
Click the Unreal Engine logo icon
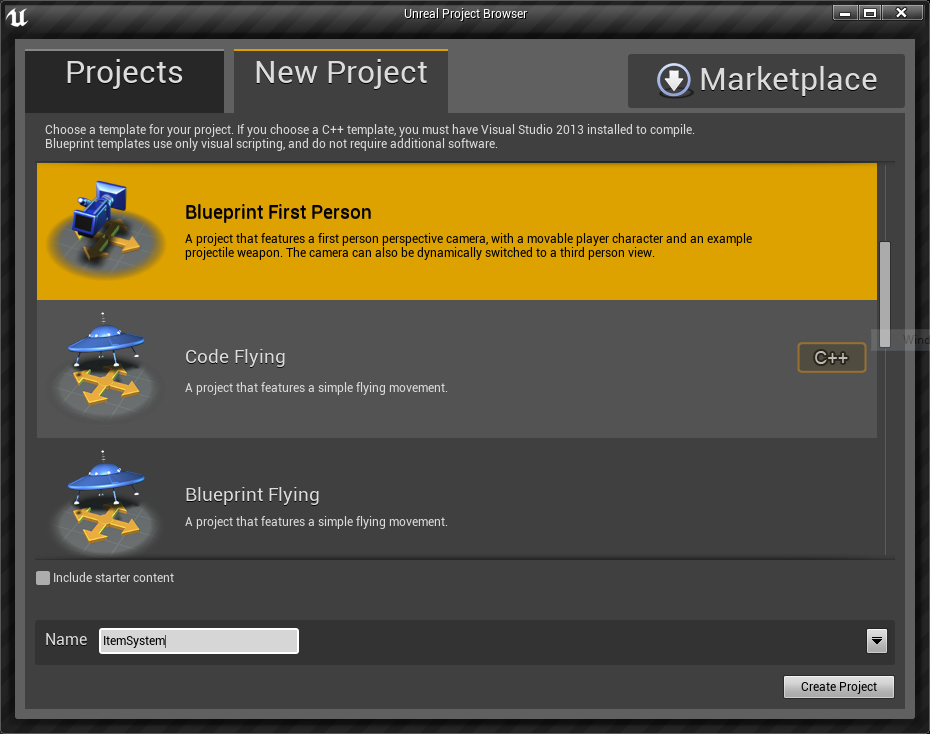(17, 16)
